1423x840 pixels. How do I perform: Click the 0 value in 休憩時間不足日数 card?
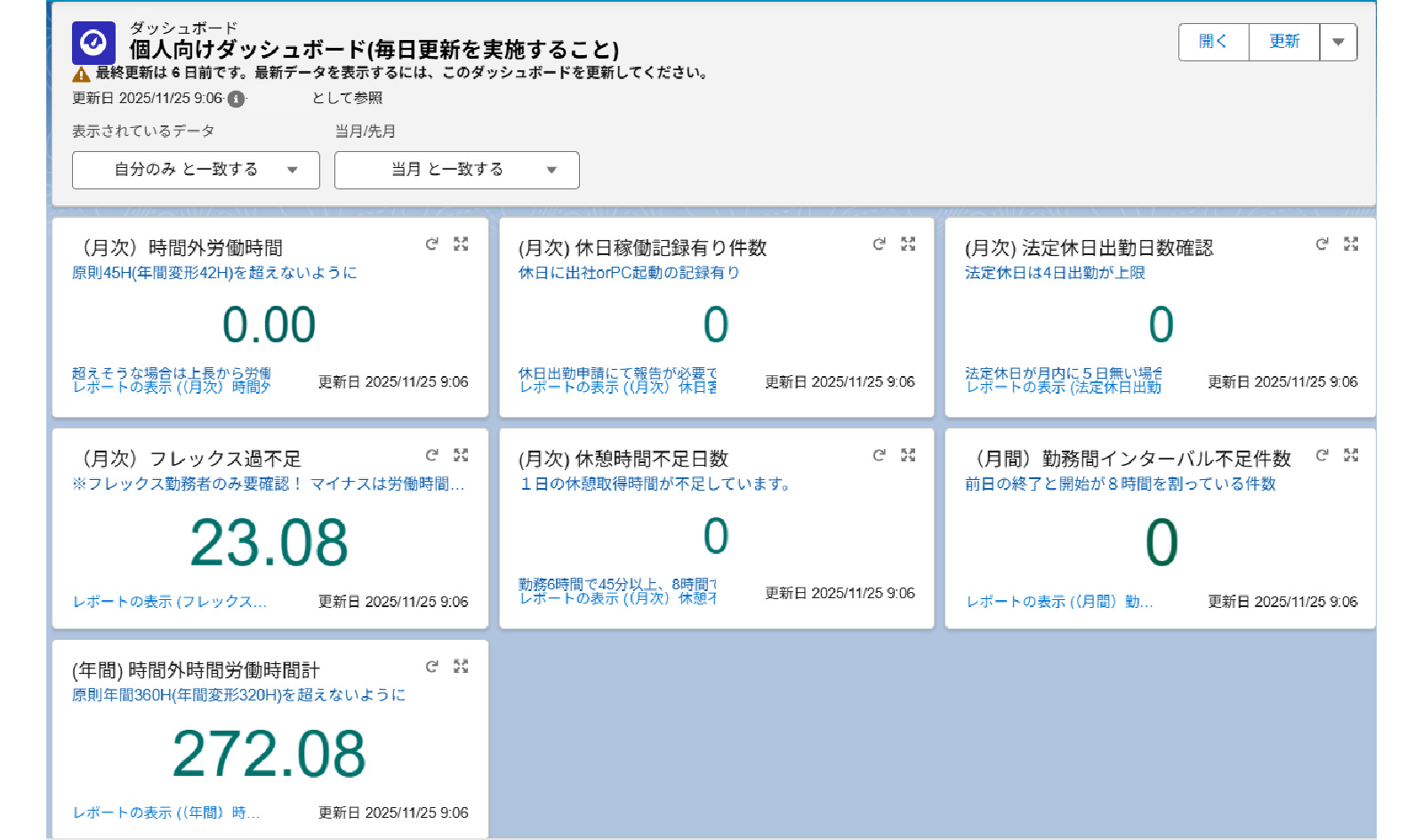716,536
